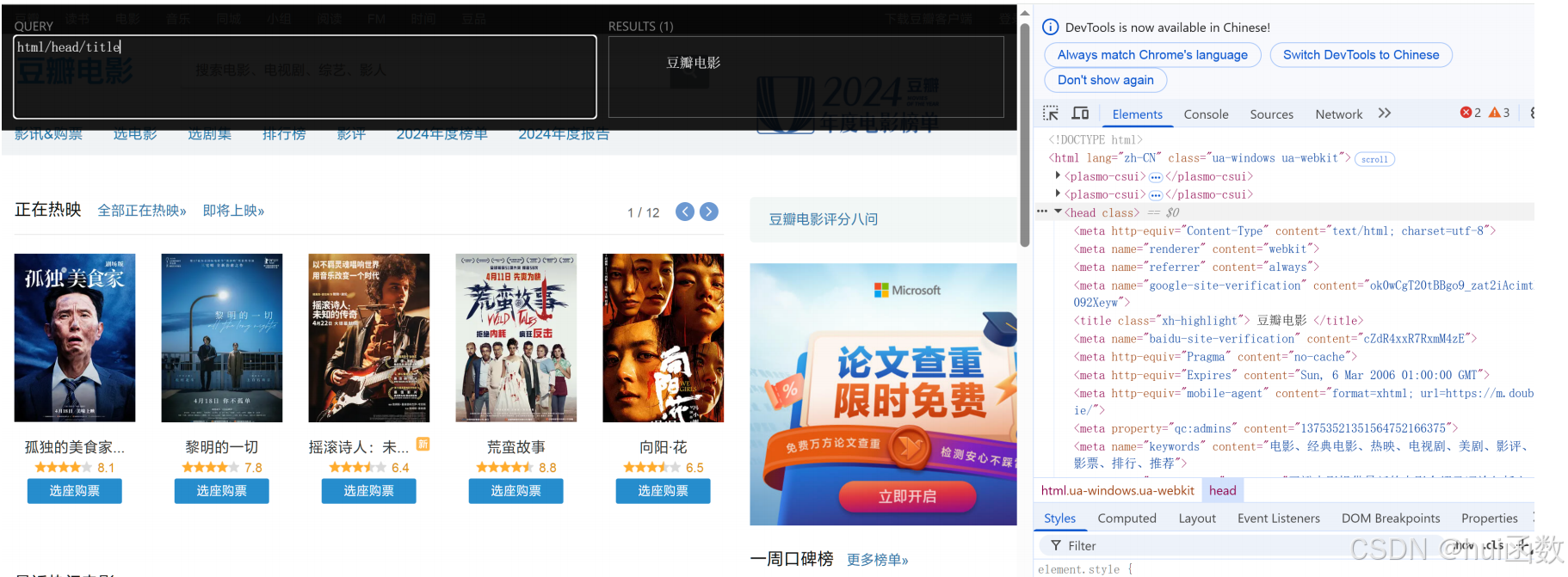
Task: Open the red errors counter showing 2
Action: click(x=1471, y=113)
